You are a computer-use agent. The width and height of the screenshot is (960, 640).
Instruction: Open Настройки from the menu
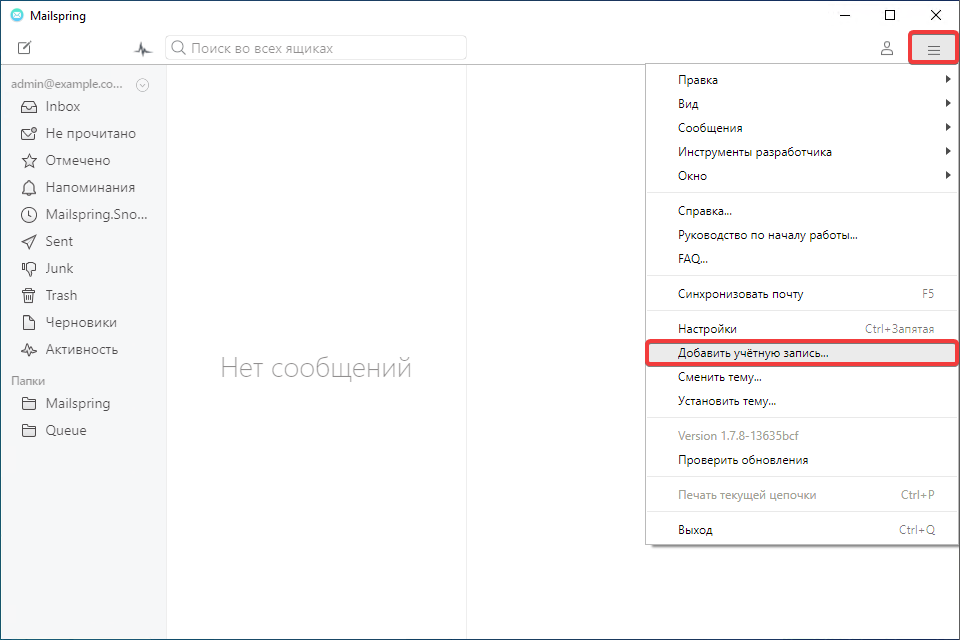(802, 329)
